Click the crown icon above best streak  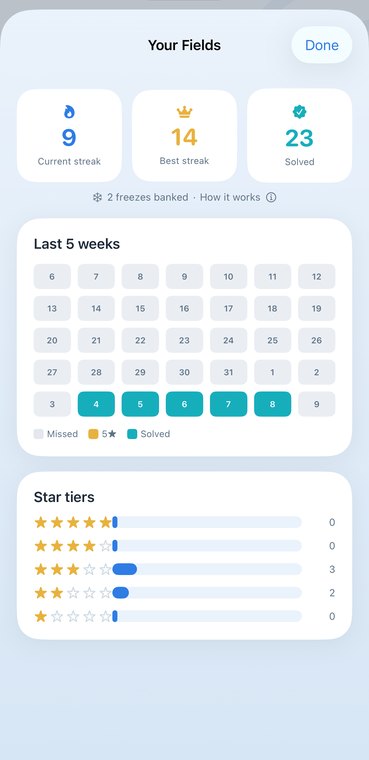point(184,112)
